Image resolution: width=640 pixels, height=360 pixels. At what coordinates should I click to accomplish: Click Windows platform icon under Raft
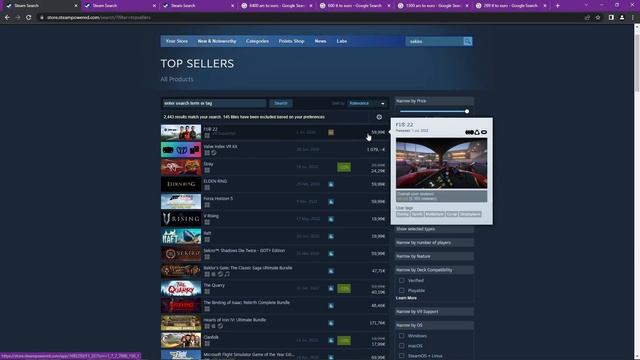pos(207,240)
